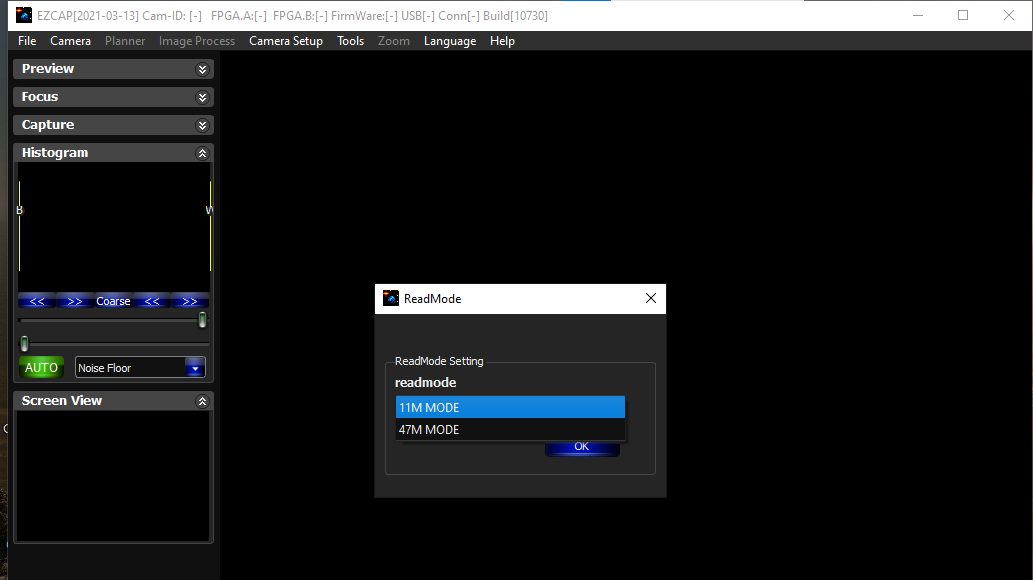
Task: Open the File menu
Action: (x=27, y=41)
